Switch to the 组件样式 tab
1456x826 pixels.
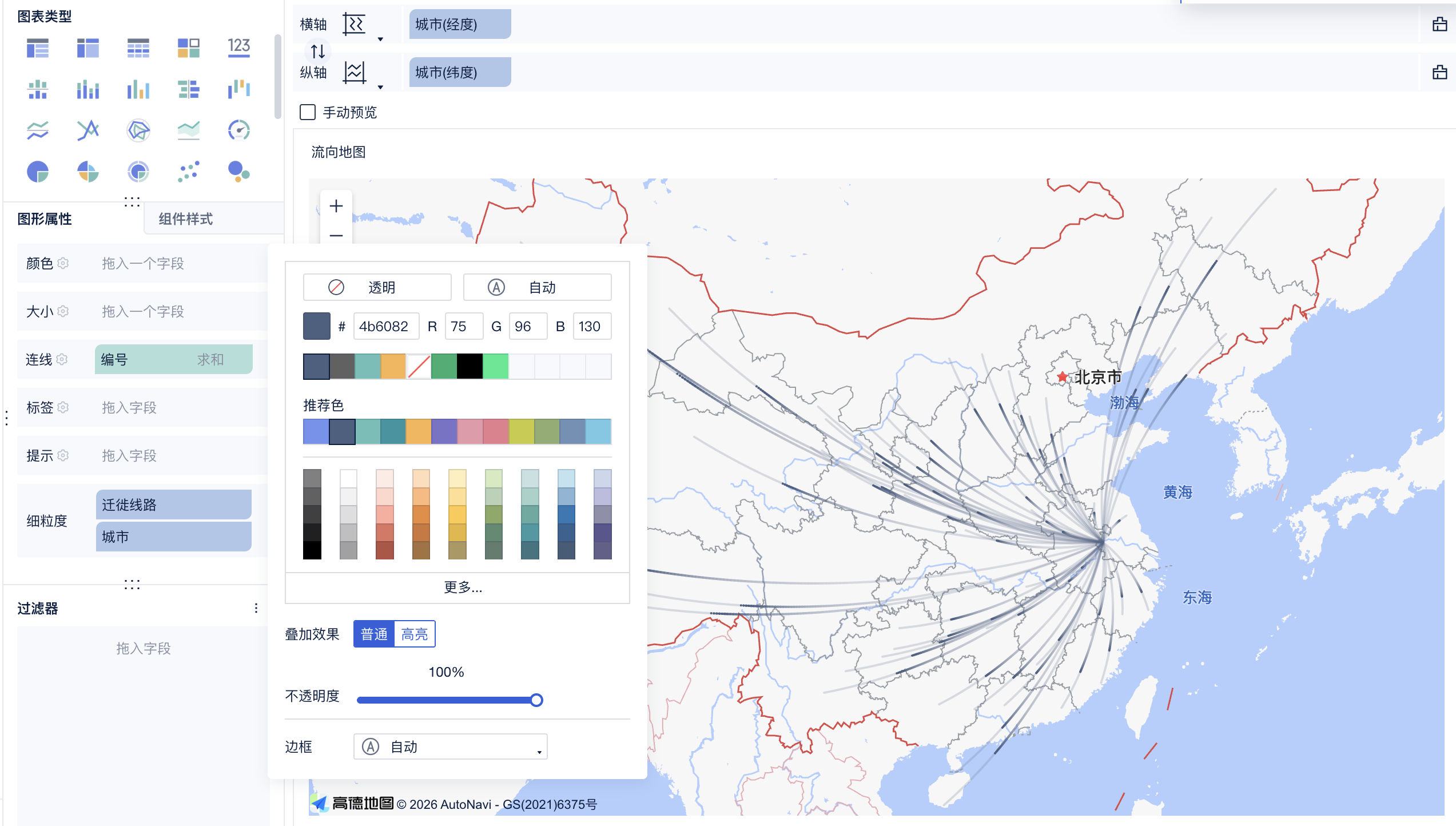point(185,219)
